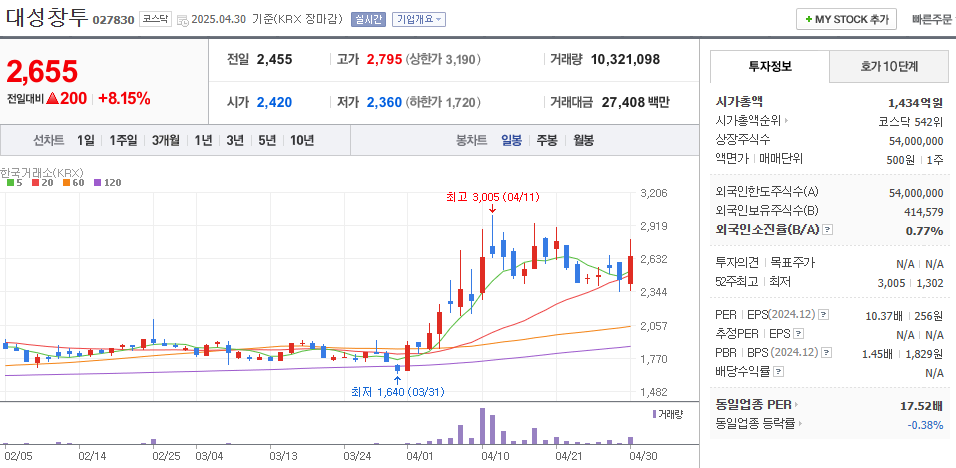Select the 1년 line chart period
The width and height of the screenshot is (956, 468).
pyautogui.click(x=203, y=140)
